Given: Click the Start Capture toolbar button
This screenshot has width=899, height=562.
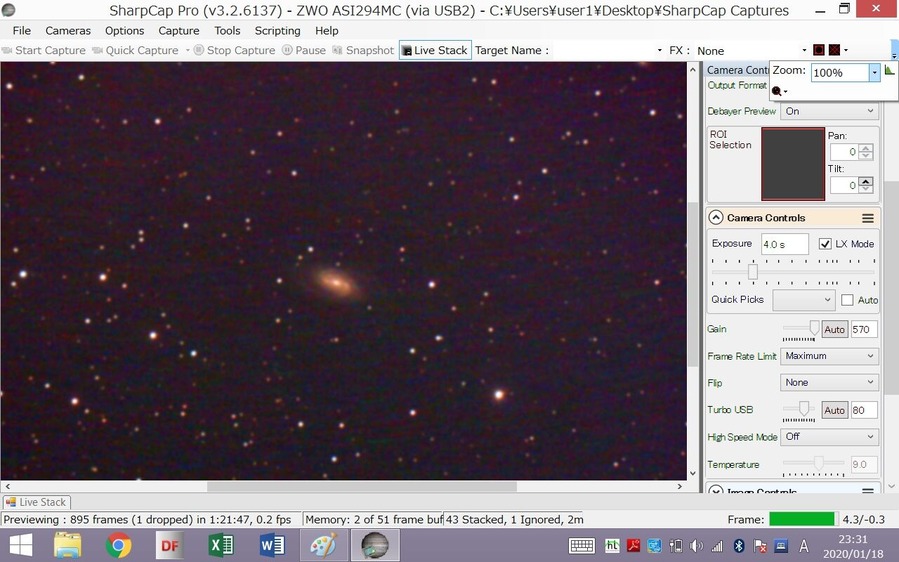Looking at the screenshot, I should [44, 50].
